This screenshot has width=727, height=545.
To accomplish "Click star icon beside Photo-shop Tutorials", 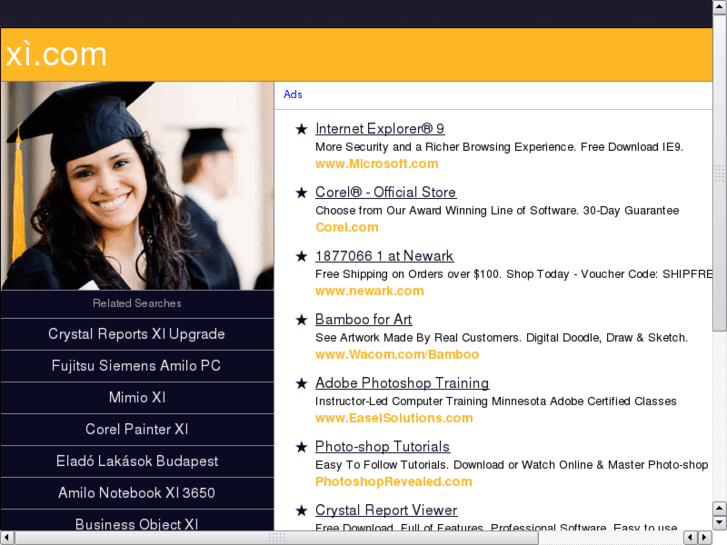I will coord(301,447).
